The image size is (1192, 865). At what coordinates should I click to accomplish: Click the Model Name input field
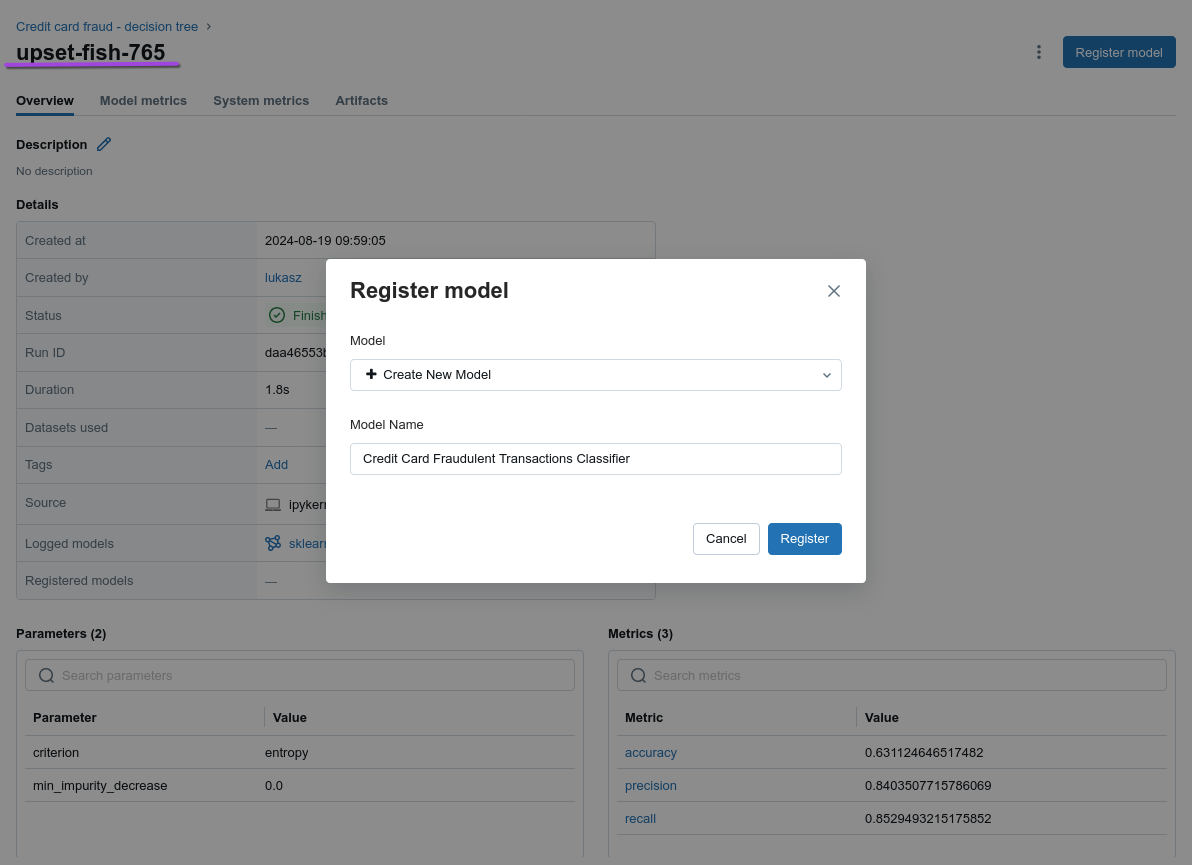tap(595, 459)
